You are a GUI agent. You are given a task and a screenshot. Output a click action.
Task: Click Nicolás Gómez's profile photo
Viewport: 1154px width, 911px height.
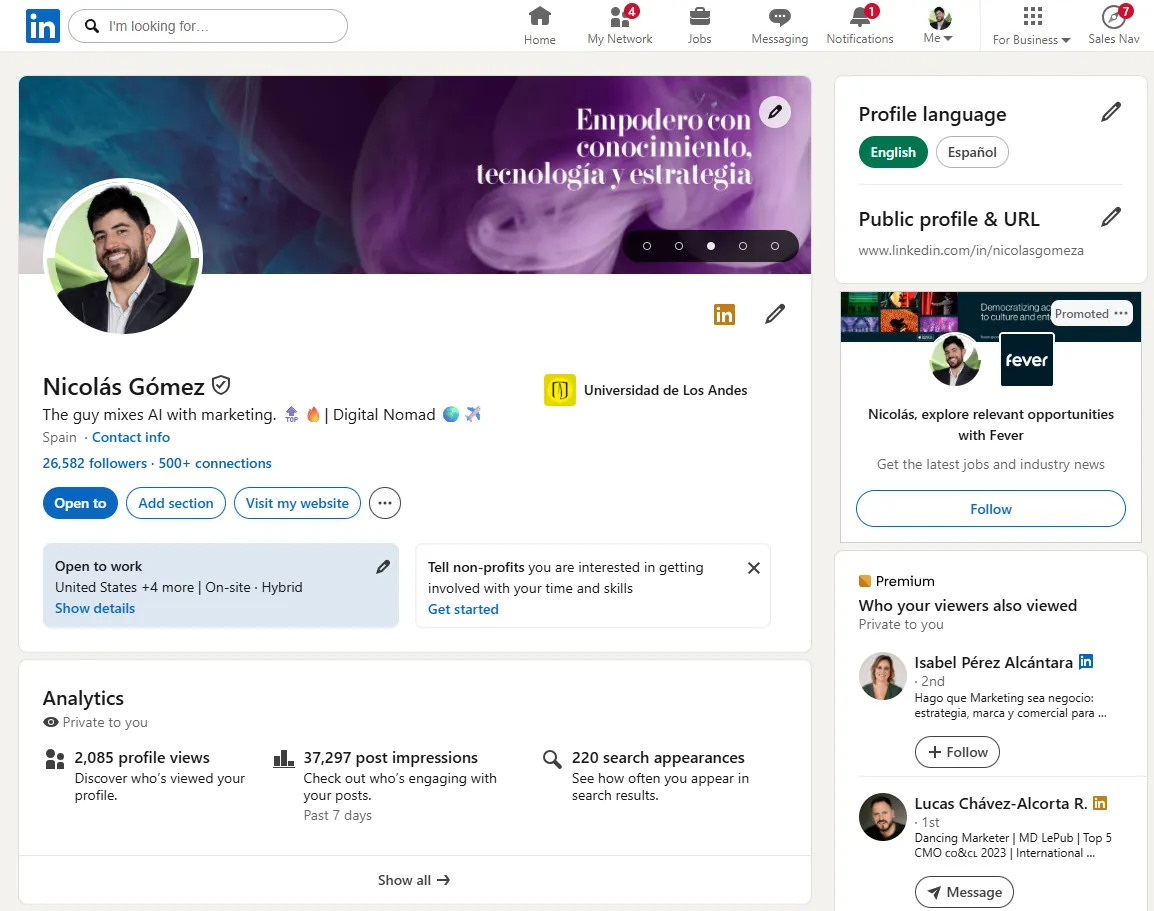tap(123, 255)
